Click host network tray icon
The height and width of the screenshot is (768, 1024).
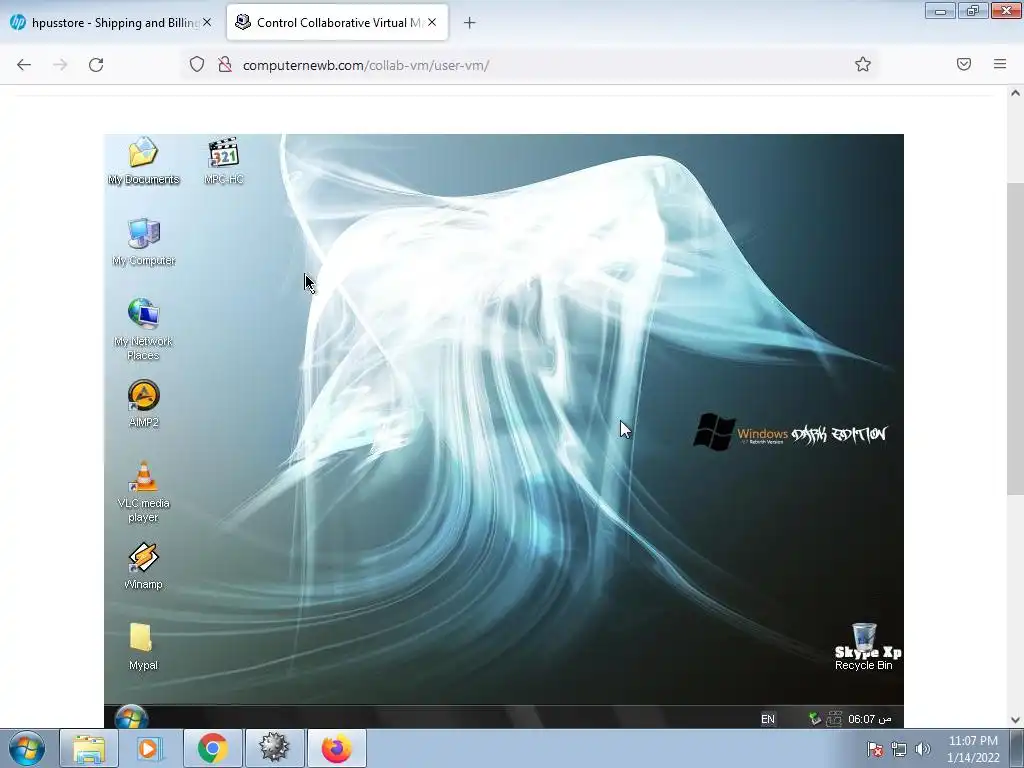coord(899,750)
